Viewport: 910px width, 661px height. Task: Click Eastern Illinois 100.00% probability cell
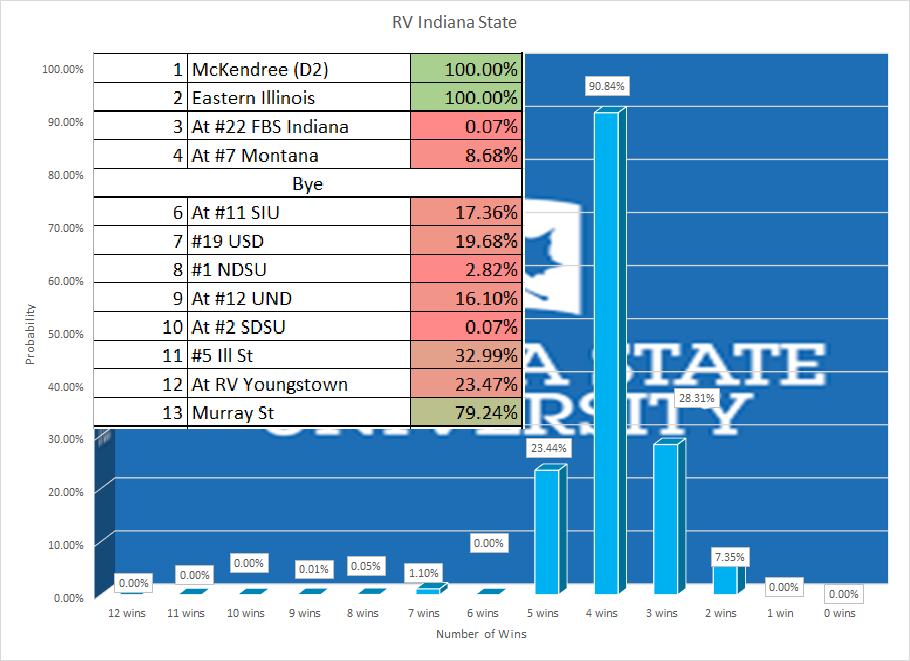467,98
